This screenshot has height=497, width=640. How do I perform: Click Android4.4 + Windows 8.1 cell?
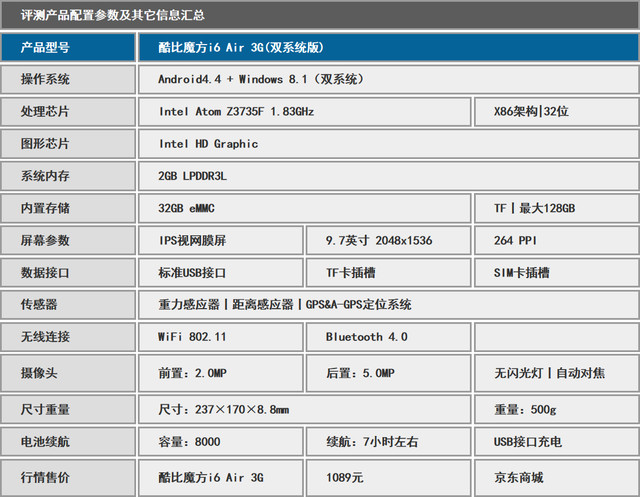389,79
